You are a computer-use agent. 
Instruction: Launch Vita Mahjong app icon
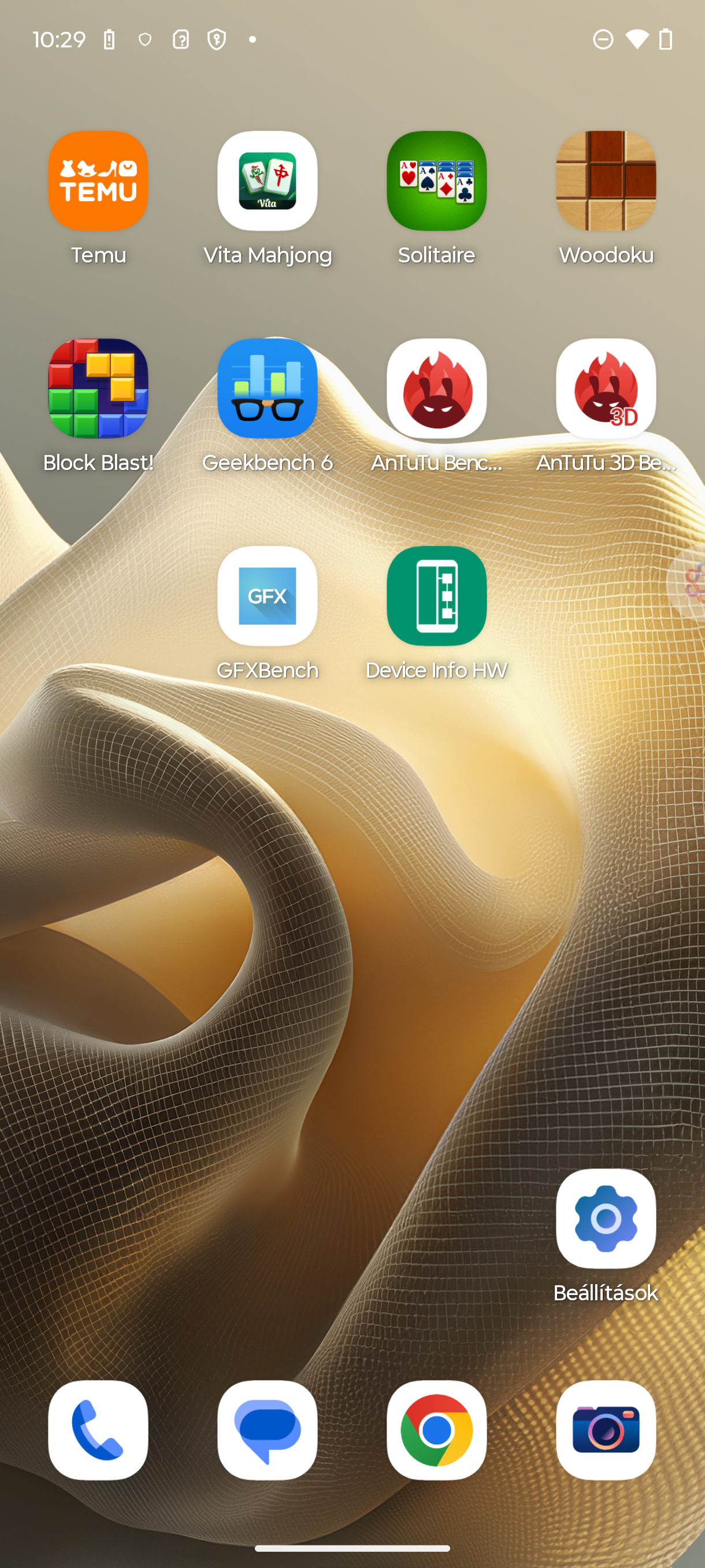click(267, 181)
